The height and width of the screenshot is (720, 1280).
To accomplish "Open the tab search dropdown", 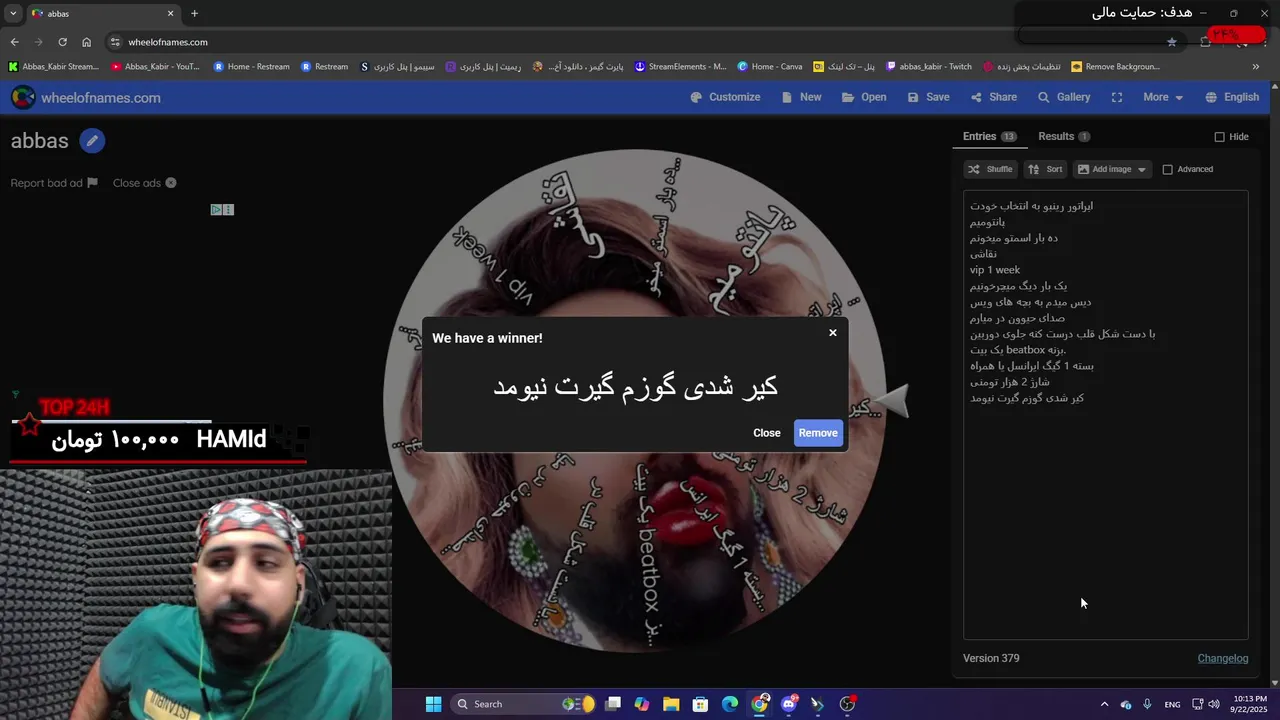I will click(x=13, y=14).
